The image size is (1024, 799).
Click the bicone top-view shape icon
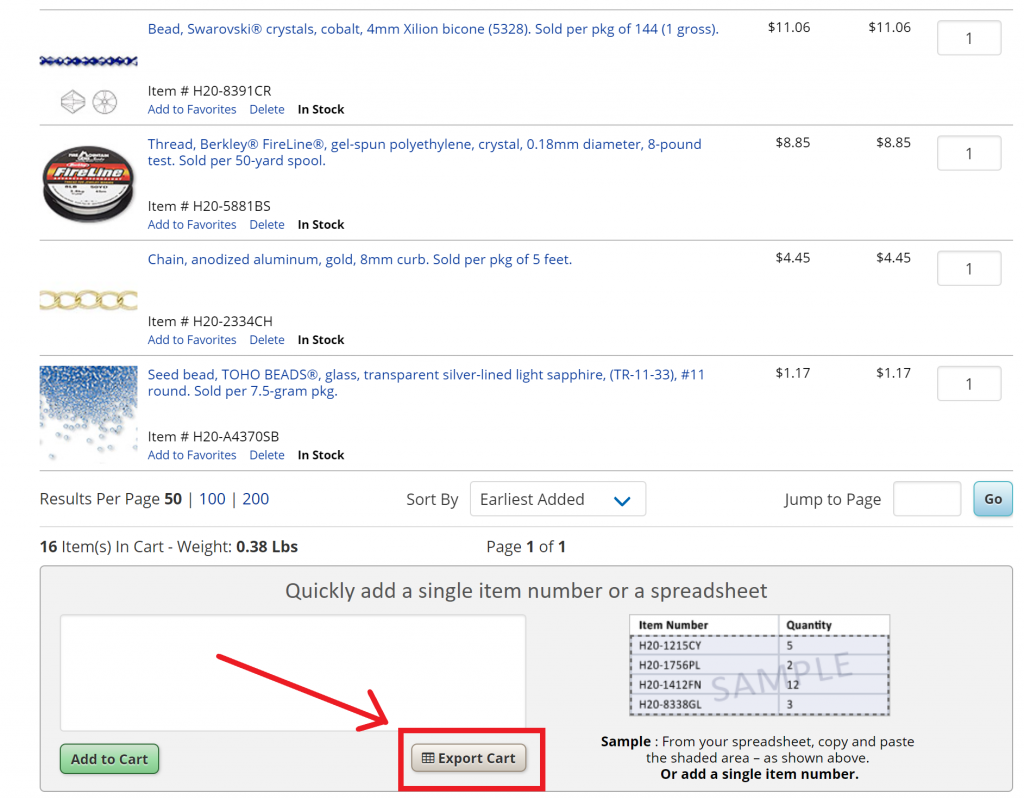104,102
